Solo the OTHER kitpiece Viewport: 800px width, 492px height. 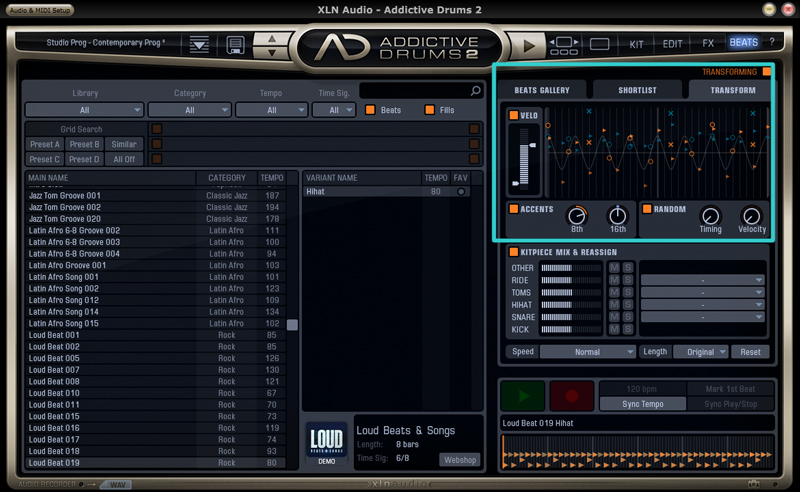click(x=628, y=268)
